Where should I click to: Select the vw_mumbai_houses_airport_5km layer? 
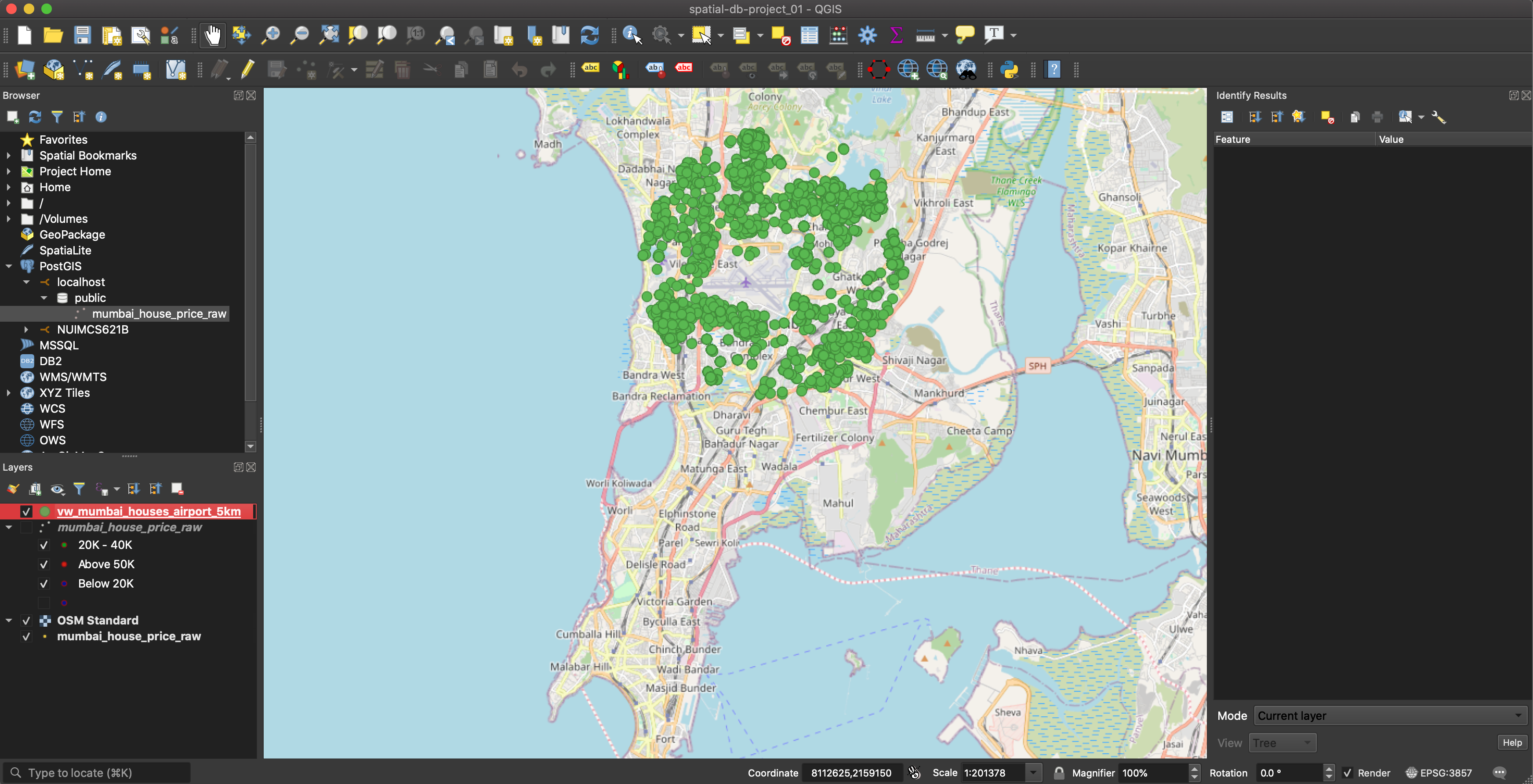click(149, 512)
